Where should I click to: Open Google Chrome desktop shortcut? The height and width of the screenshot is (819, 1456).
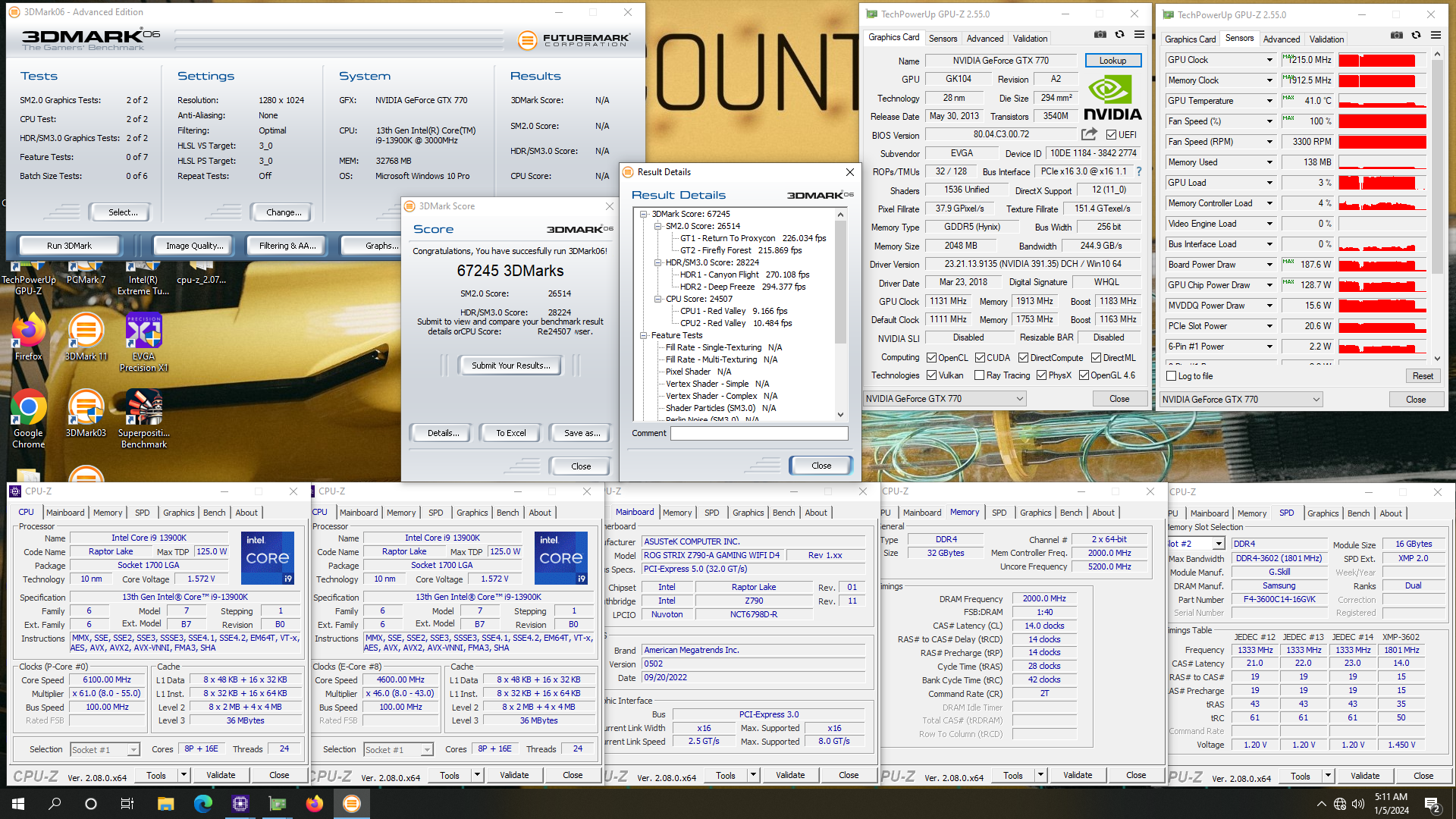point(28,419)
